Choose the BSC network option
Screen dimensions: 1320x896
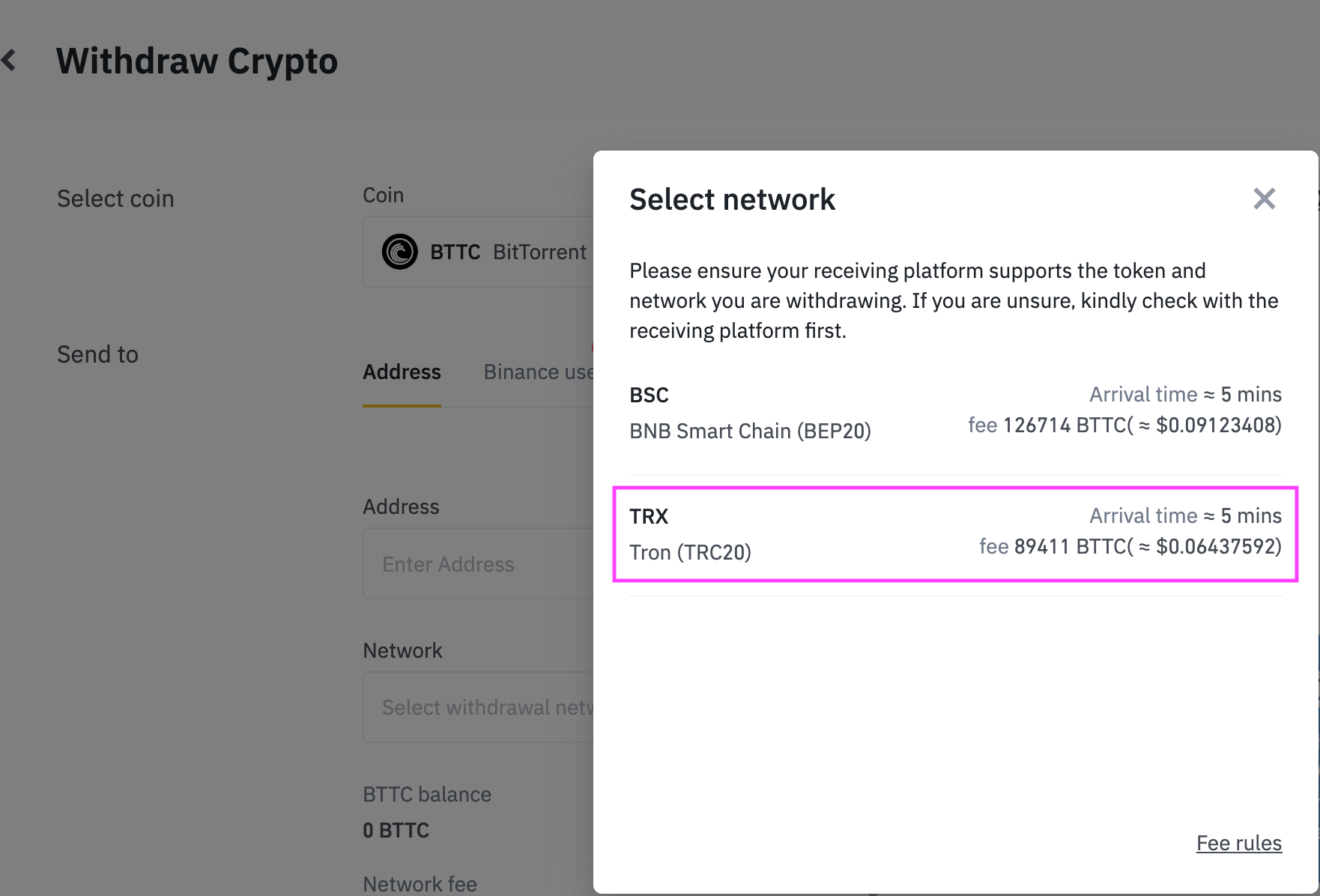pos(954,413)
